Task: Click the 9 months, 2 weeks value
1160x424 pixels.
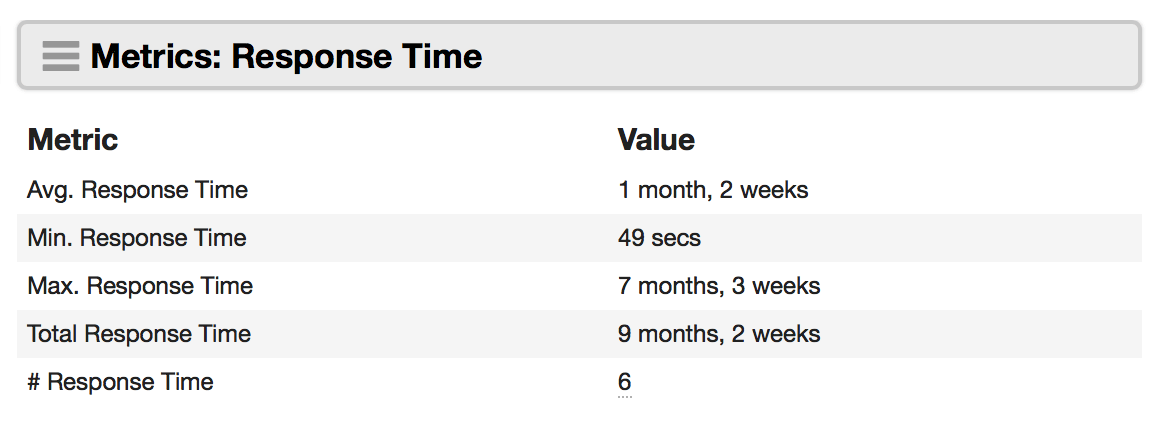Action: (x=719, y=334)
